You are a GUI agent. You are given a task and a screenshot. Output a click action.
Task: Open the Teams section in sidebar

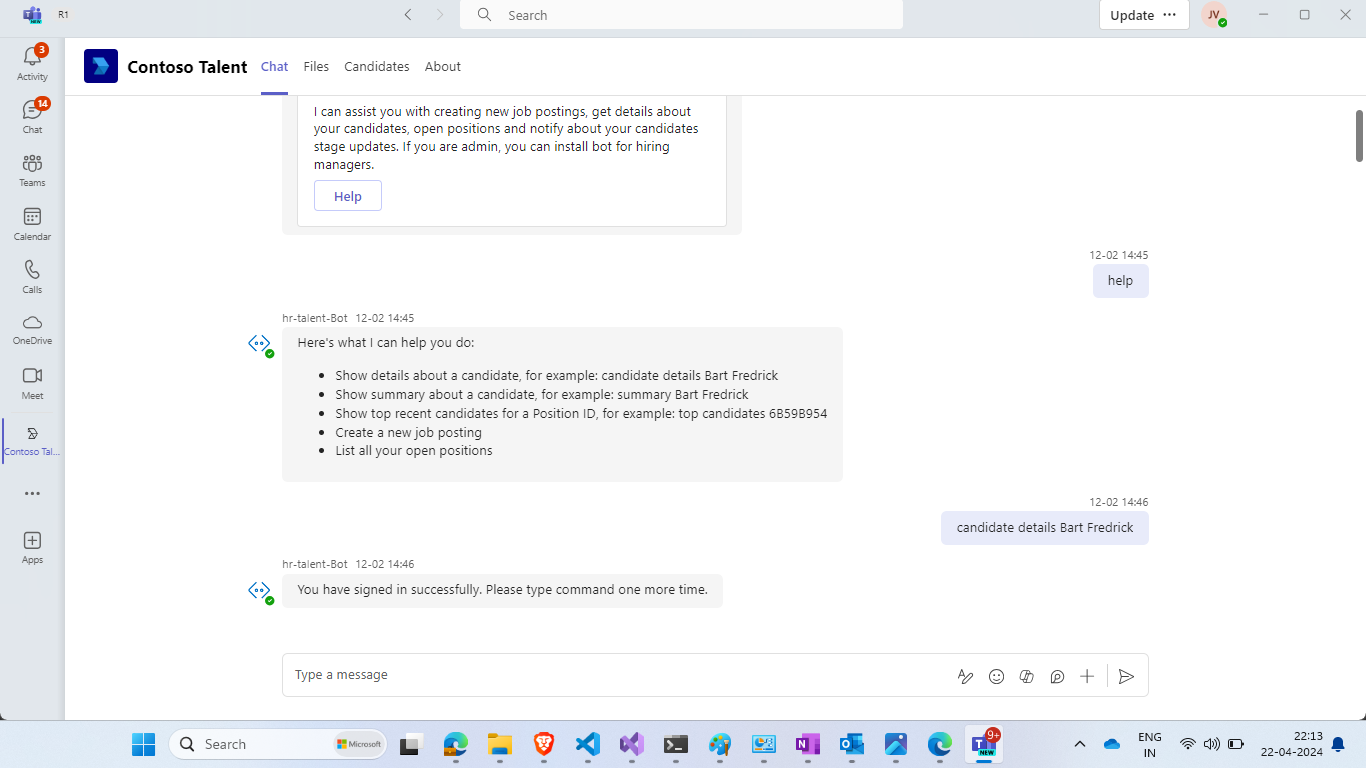click(x=32, y=170)
